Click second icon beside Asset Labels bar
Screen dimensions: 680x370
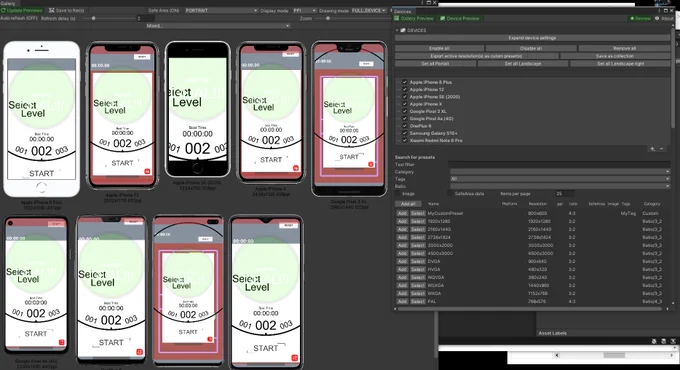[664, 341]
